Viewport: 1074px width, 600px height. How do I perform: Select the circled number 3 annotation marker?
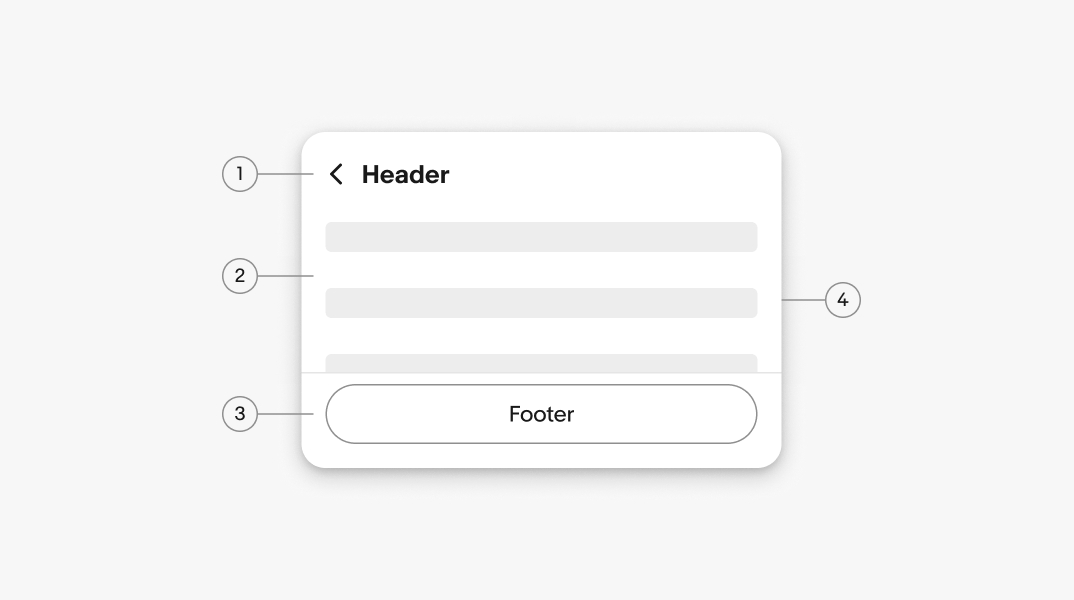pyautogui.click(x=240, y=413)
